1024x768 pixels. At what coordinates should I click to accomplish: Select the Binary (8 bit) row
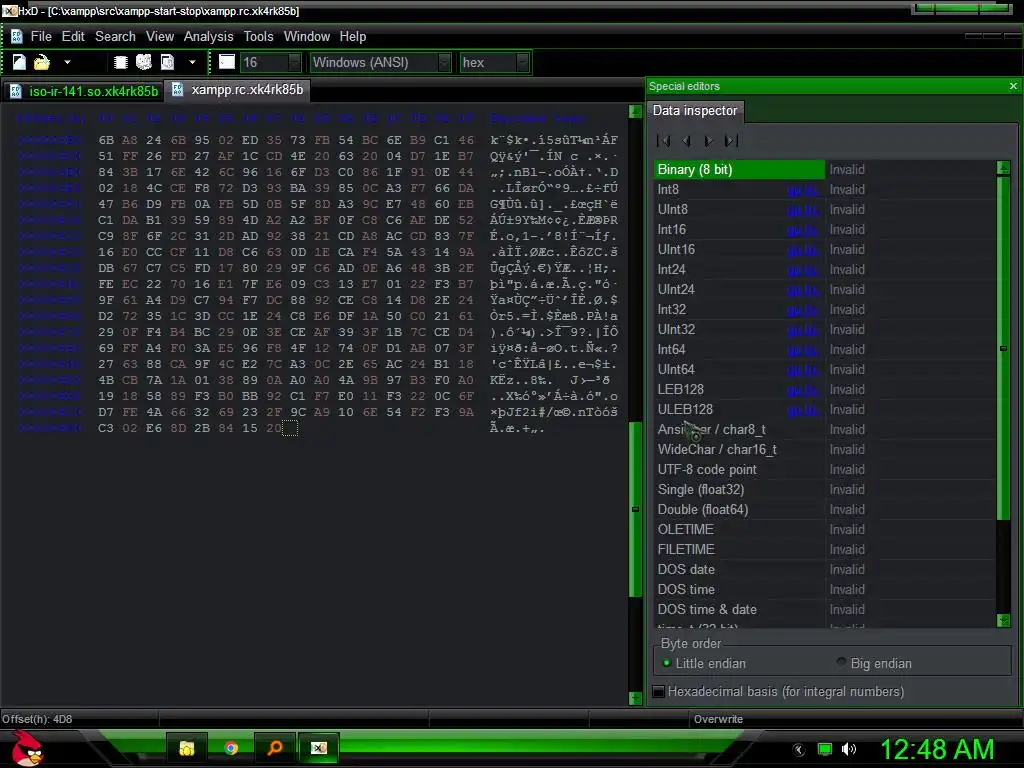pos(824,170)
